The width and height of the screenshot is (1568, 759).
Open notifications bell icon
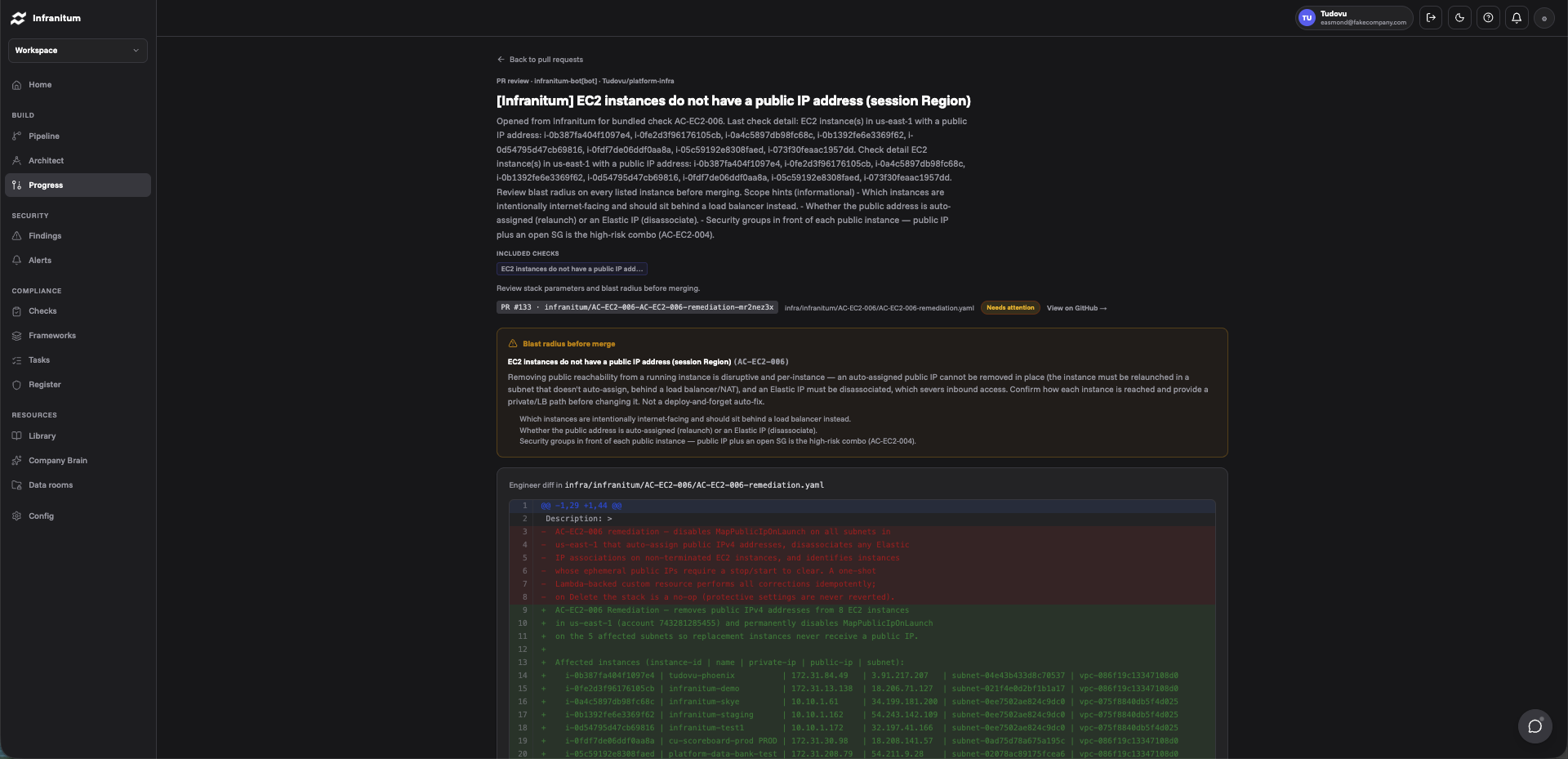click(1517, 18)
